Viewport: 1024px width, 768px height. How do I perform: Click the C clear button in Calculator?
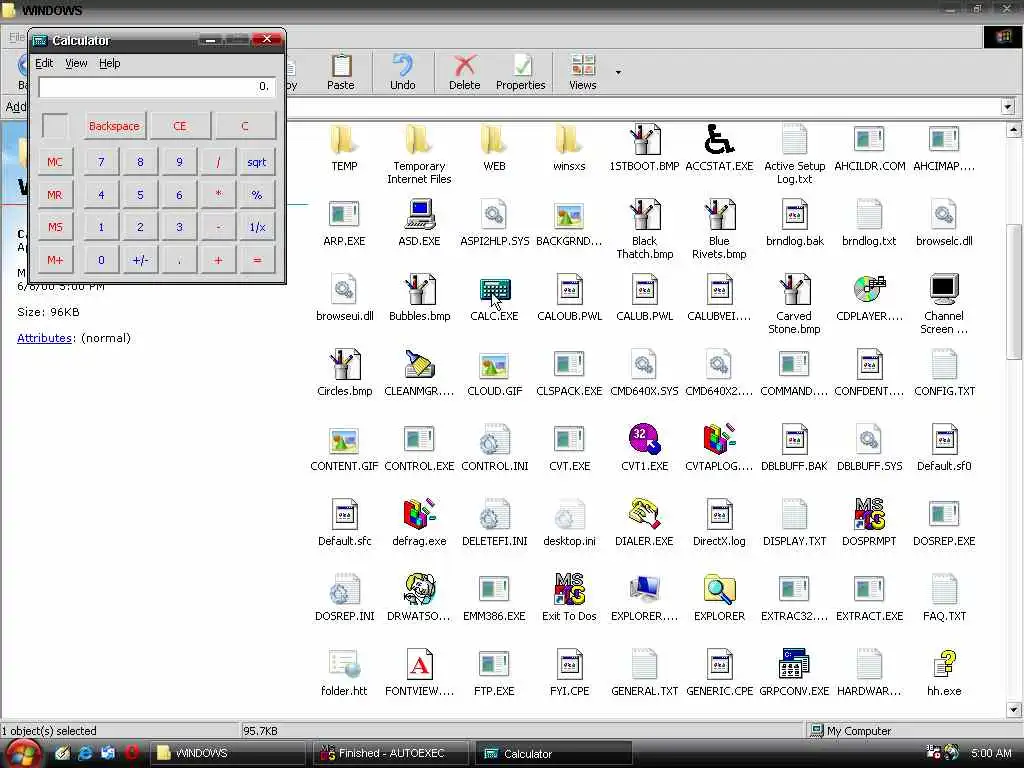[245, 126]
